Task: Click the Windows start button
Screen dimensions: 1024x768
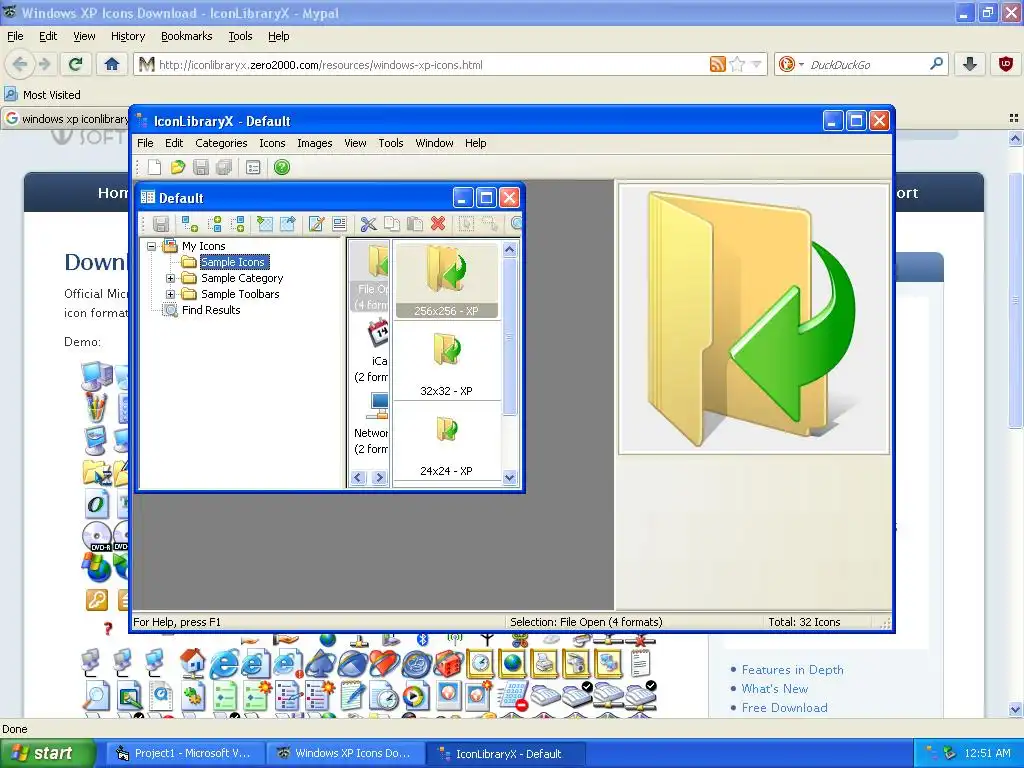Action: point(48,753)
